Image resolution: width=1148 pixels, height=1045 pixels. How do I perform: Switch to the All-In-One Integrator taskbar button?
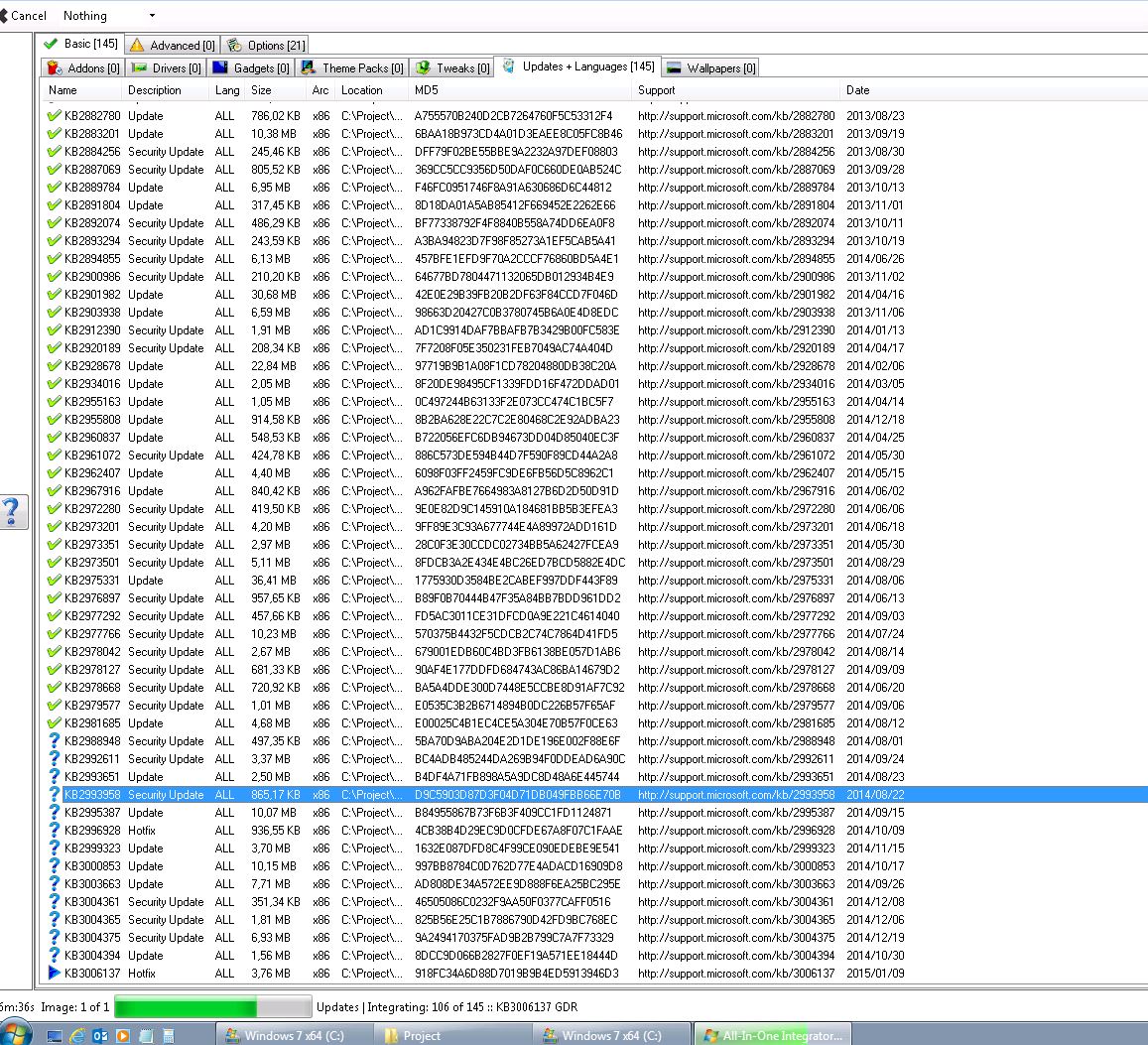(772, 1035)
